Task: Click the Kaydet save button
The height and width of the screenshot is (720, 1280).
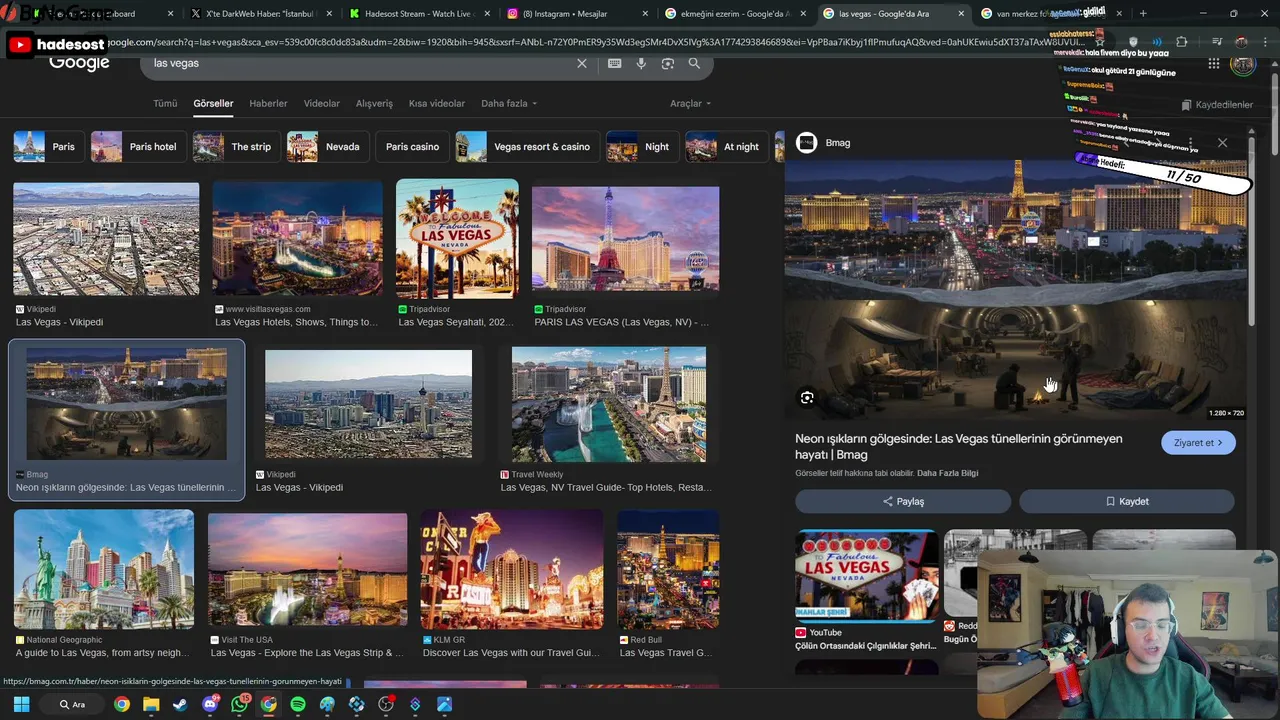Action: pos(1127,501)
